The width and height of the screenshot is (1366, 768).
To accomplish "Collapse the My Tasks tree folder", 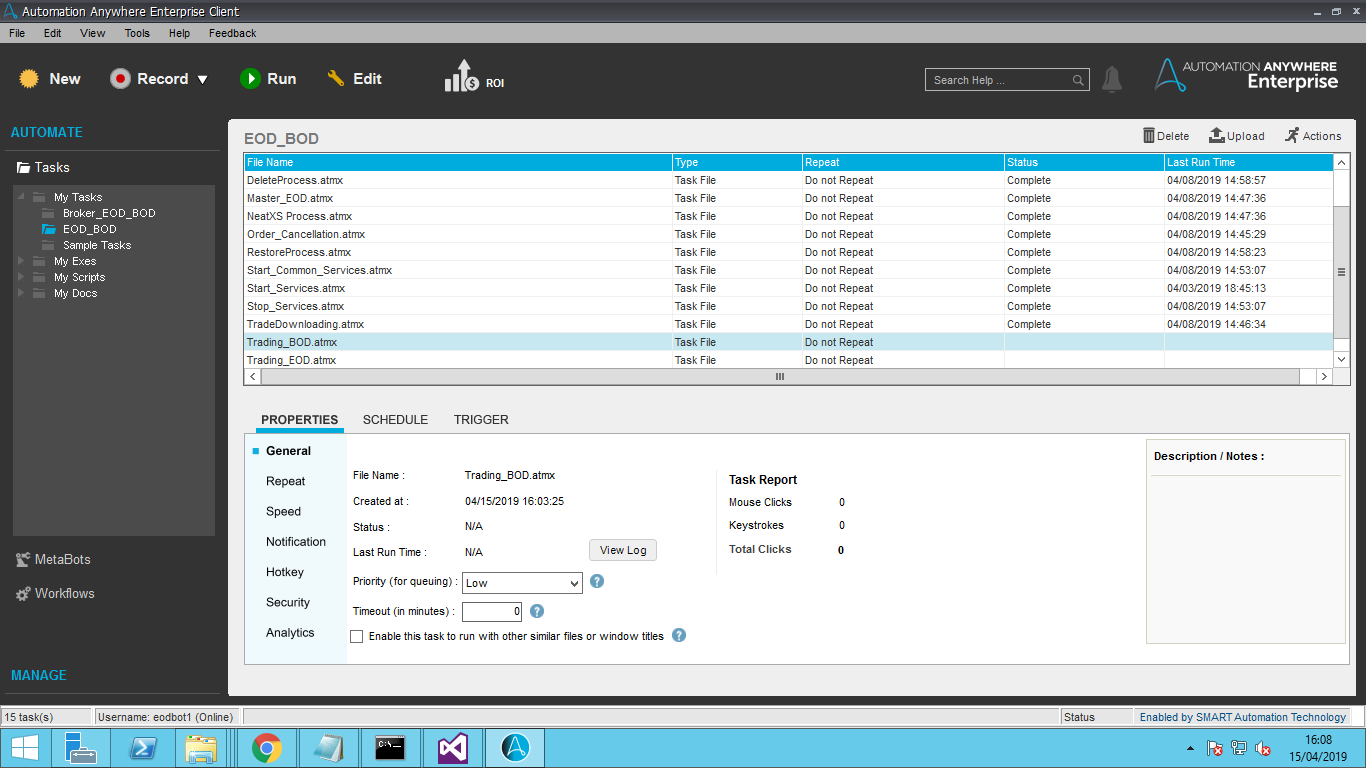I will [22, 197].
